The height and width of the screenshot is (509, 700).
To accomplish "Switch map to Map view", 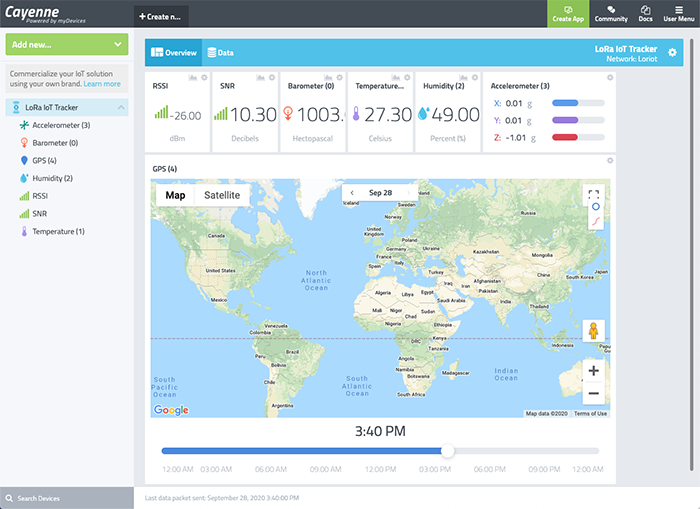I will pyautogui.click(x=175, y=195).
